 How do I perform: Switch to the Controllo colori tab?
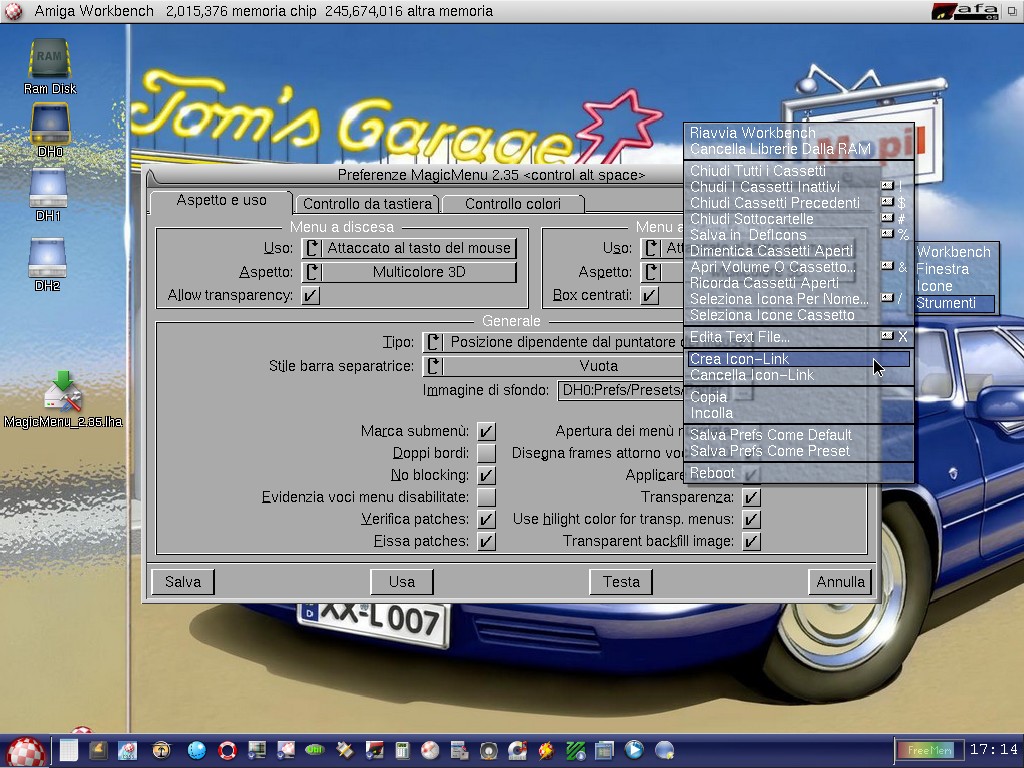[x=512, y=204]
